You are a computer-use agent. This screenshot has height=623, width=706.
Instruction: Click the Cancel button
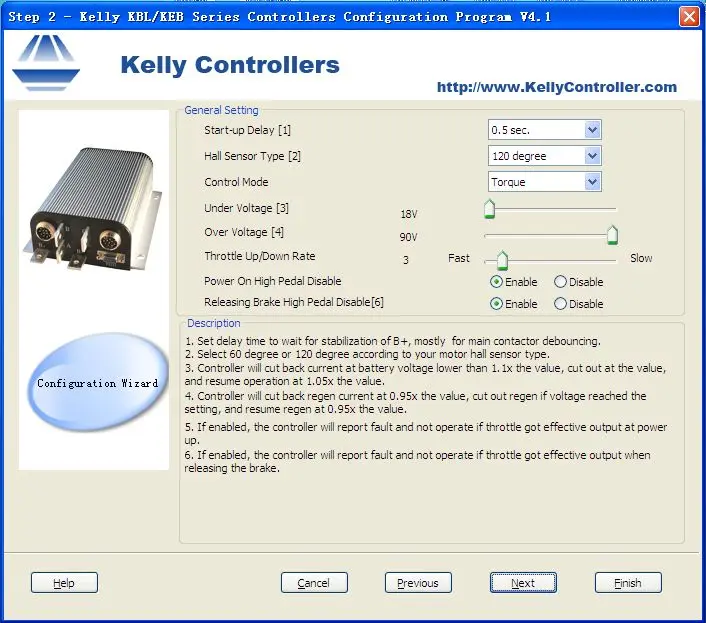pyautogui.click(x=314, y=583)
